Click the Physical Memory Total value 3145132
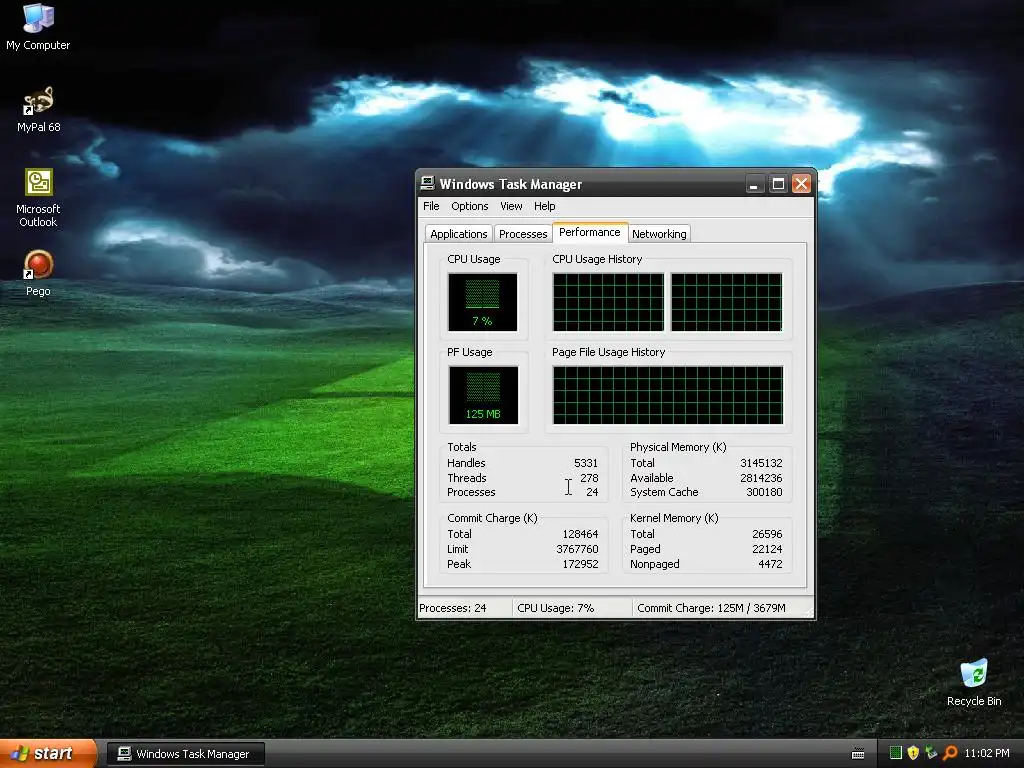1024x768 pixels. click(x=761, y=463)
